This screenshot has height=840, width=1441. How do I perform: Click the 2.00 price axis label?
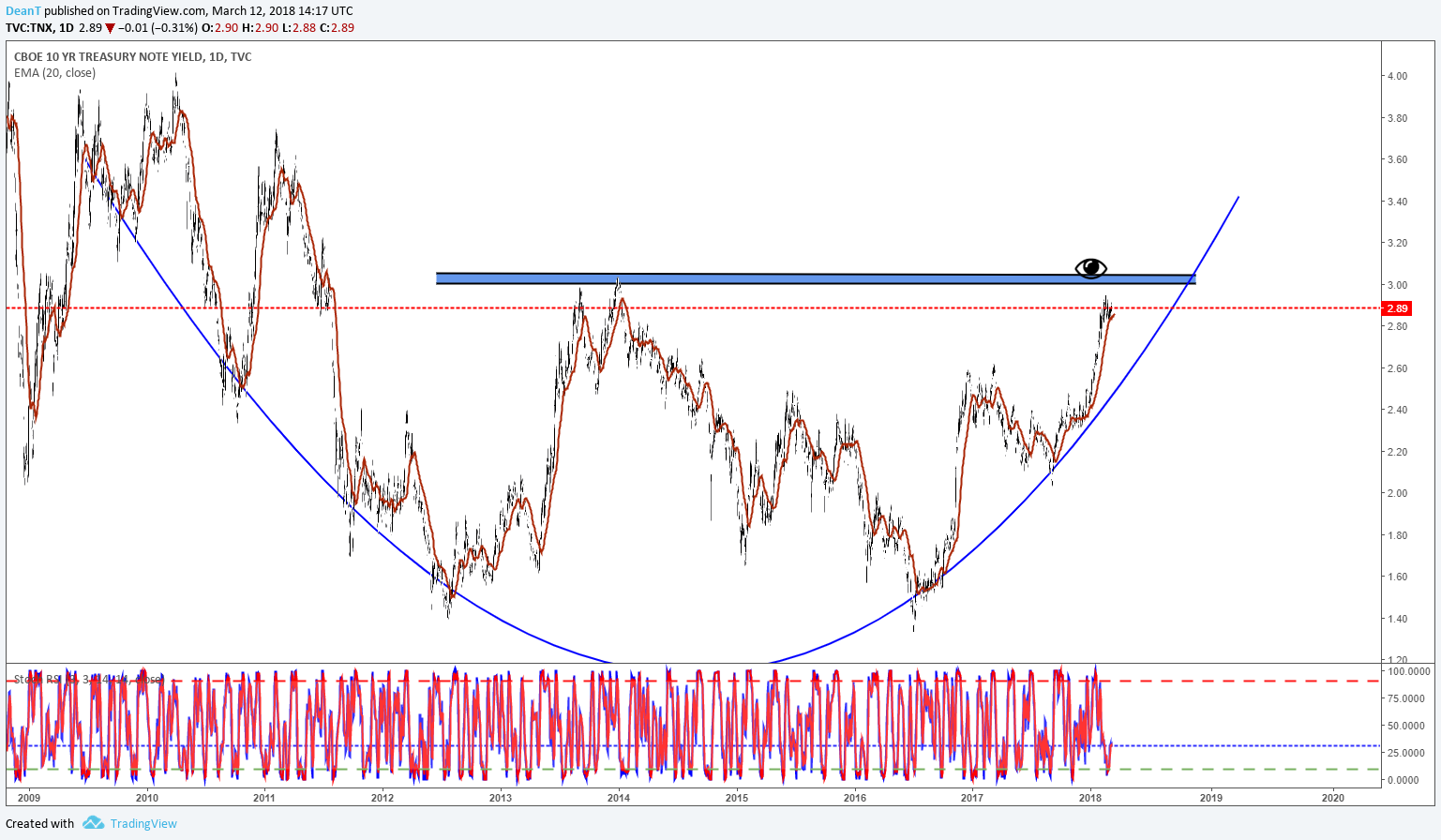click(x=1397, y=493)
